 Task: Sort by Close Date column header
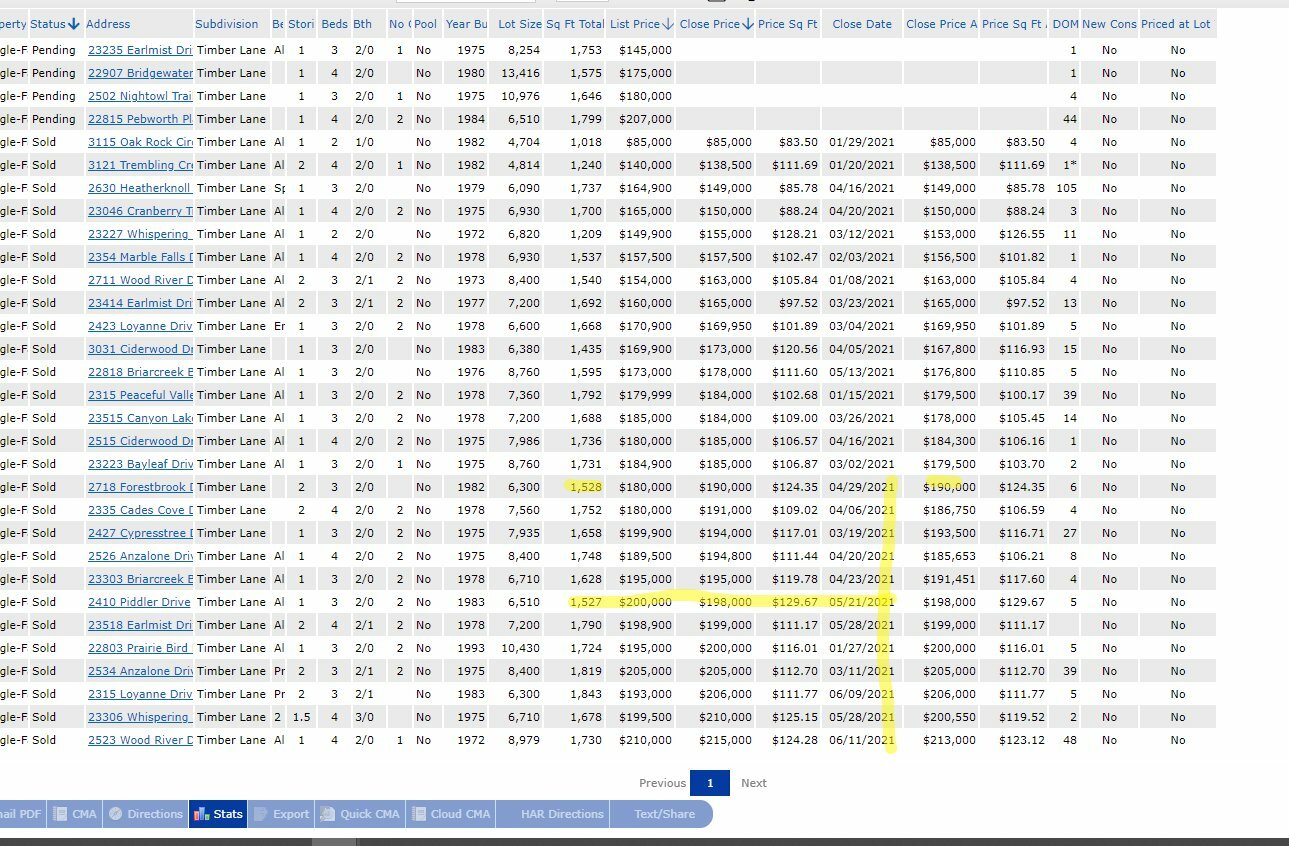861,24
